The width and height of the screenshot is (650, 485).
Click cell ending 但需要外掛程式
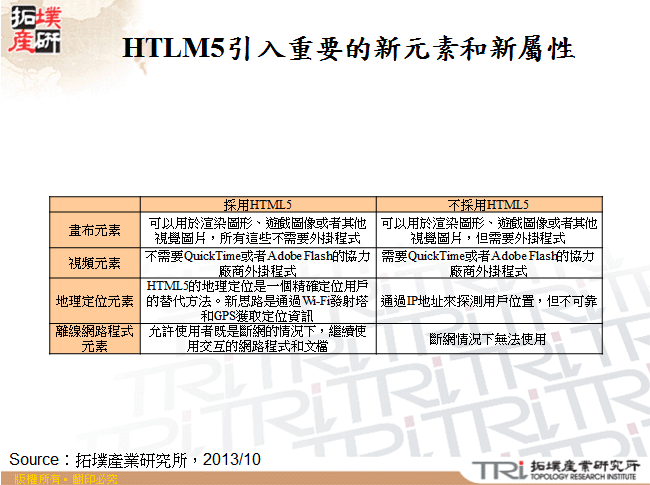pos(489,230)
